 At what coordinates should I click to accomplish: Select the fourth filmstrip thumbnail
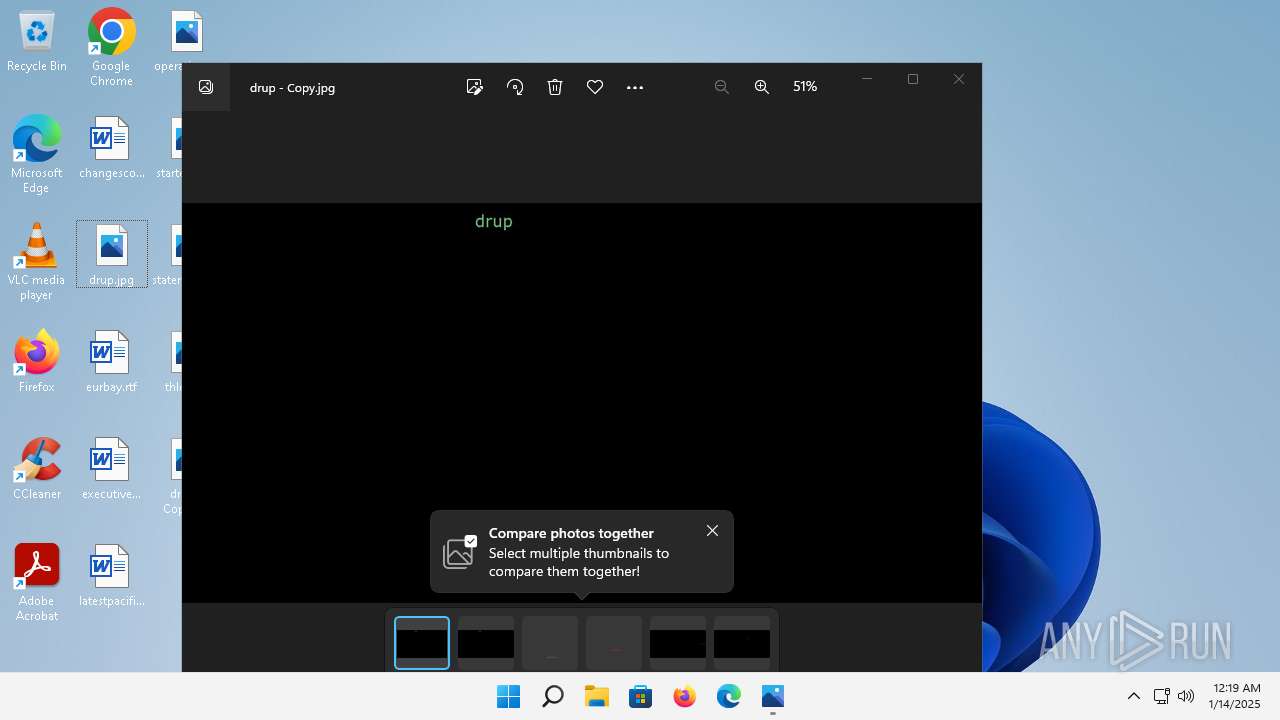(x=614, y=642)
